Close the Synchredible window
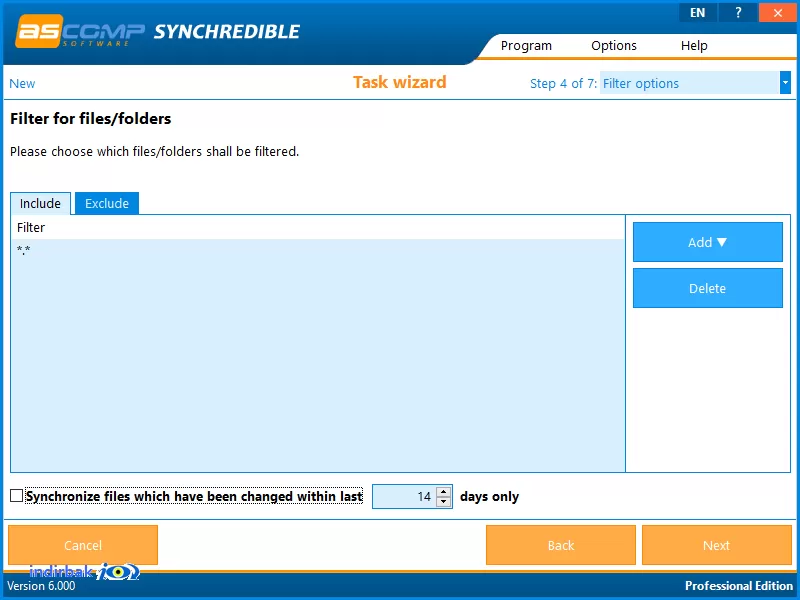The height and width of the screenshot is (600, 800). tap(778, 13)
